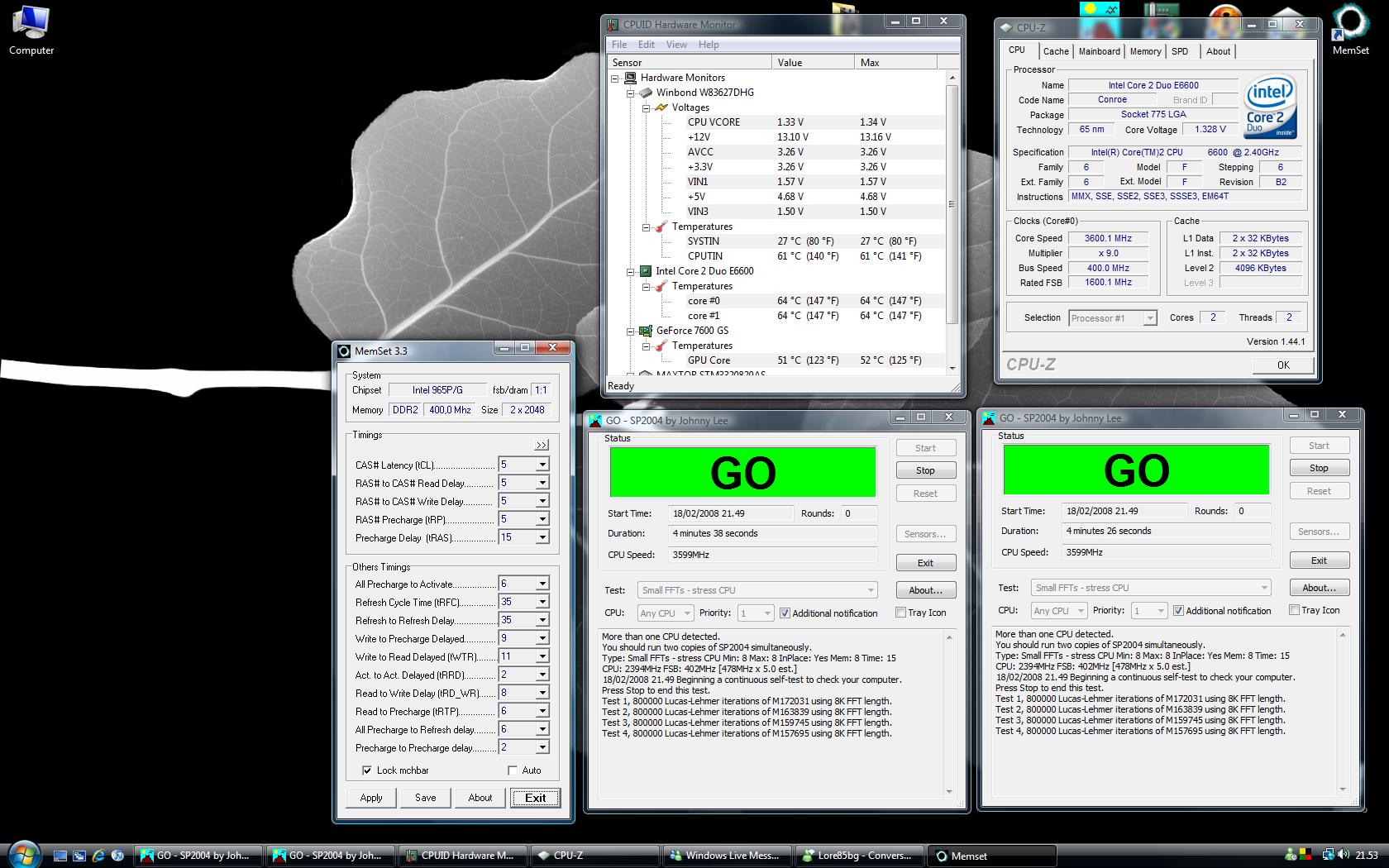
Task: Switch to Windows Live Messenger taskbar button
Action: click(x=727, y=856)
